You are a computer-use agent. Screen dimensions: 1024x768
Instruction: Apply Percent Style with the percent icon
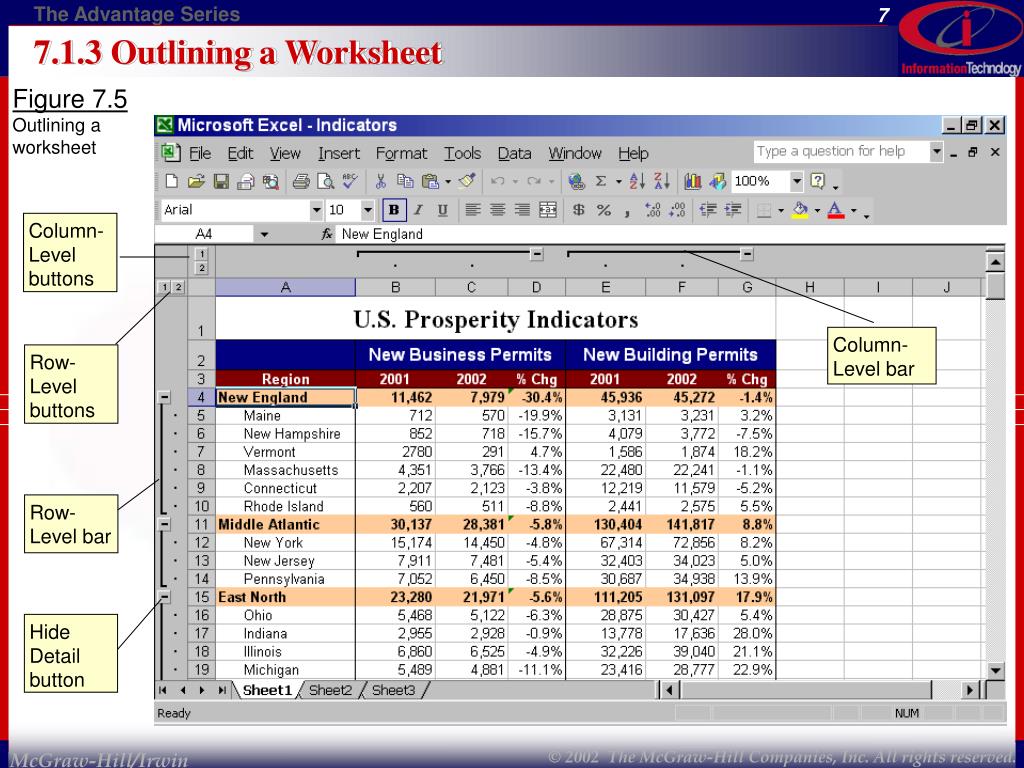(603, 210)
